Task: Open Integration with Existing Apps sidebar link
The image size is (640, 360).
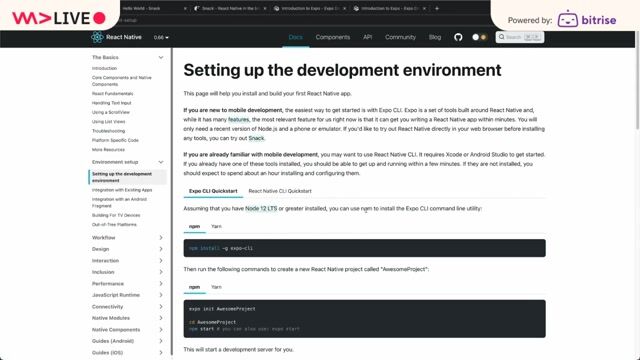Action: pos(122,190)
